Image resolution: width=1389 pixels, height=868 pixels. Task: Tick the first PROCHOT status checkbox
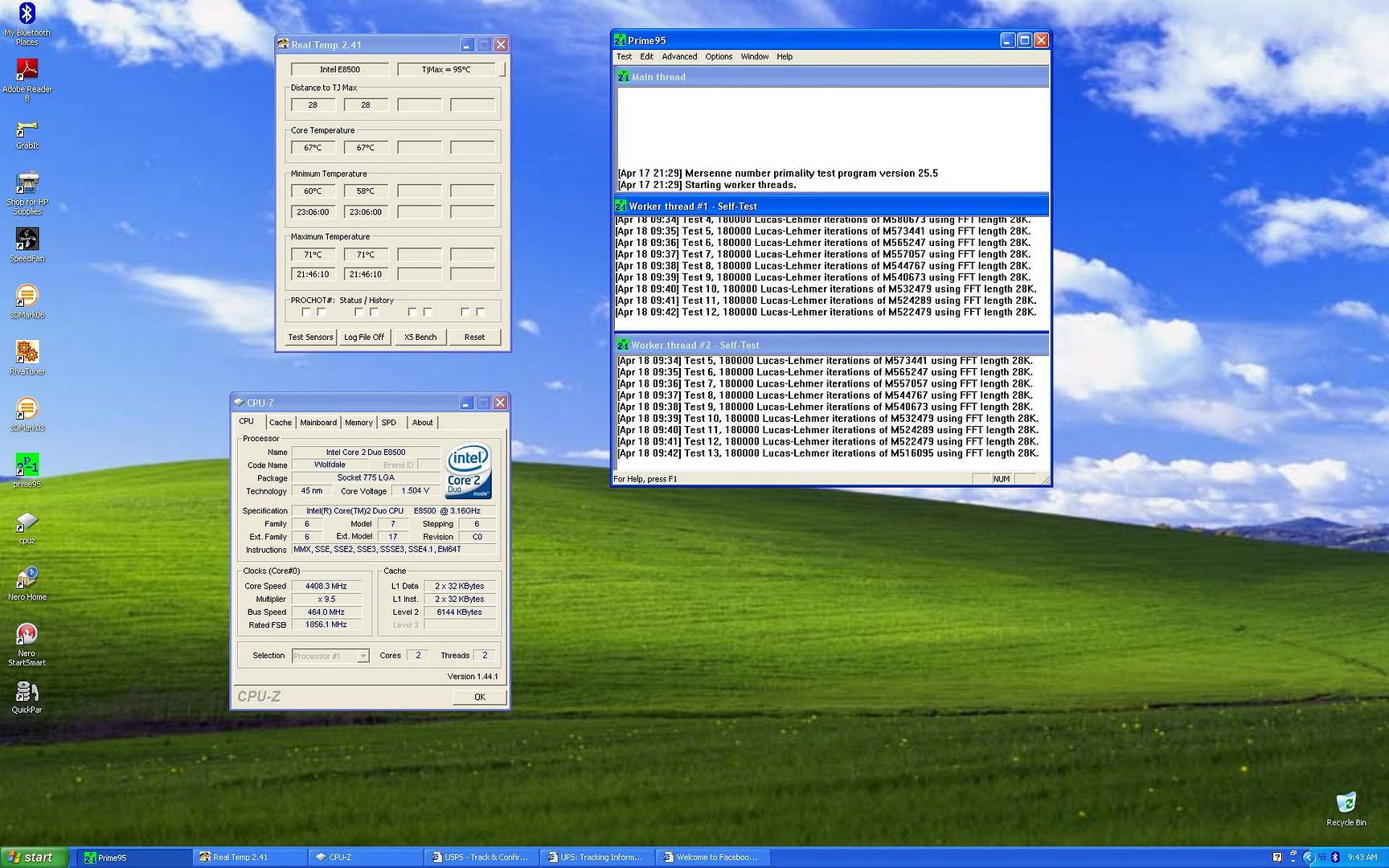(x=305, y=312)
